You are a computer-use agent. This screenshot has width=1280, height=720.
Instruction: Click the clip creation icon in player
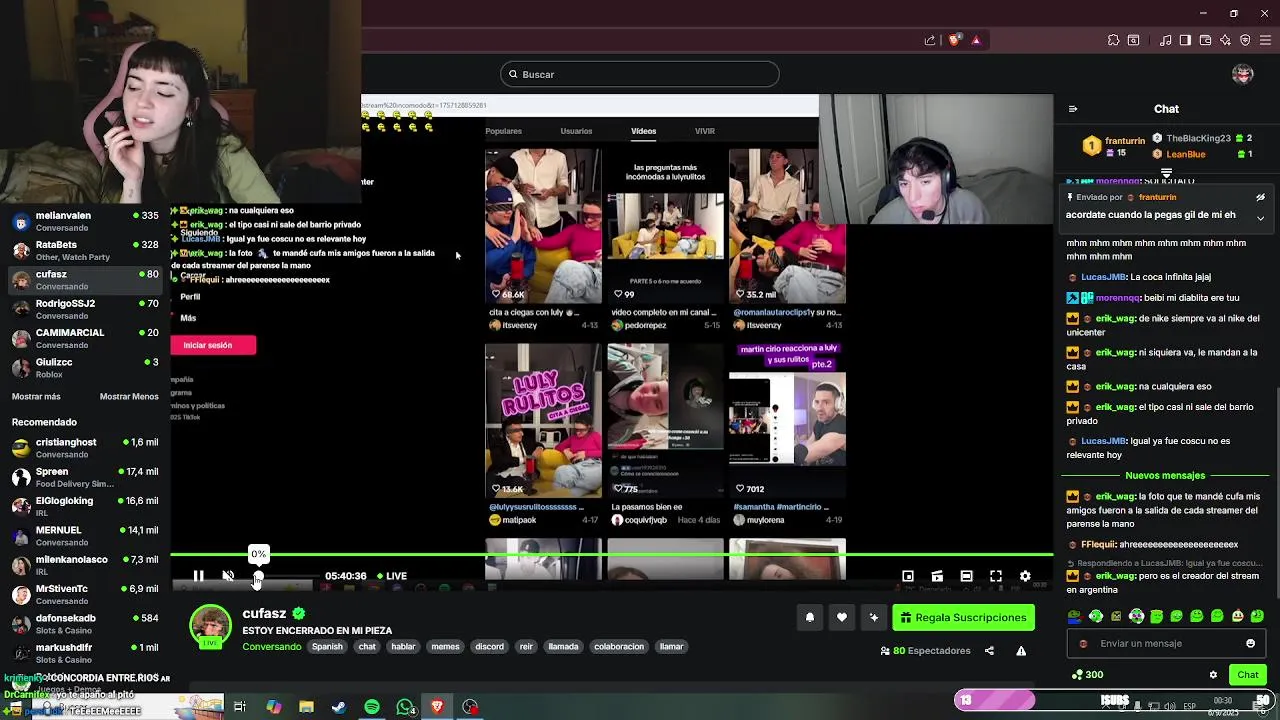937,576
